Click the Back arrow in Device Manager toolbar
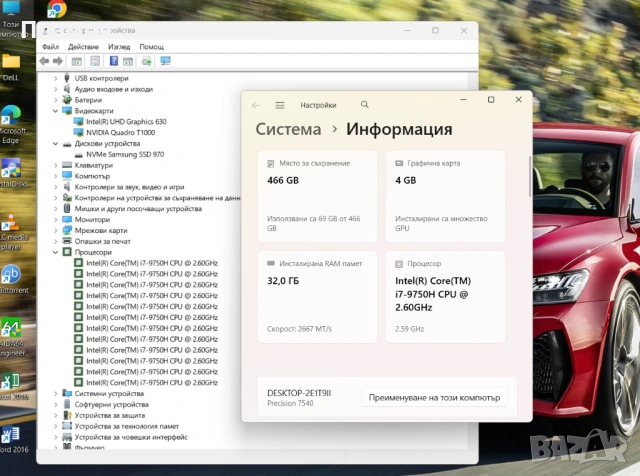Viewport: 640px width, 476px height. 44,61
